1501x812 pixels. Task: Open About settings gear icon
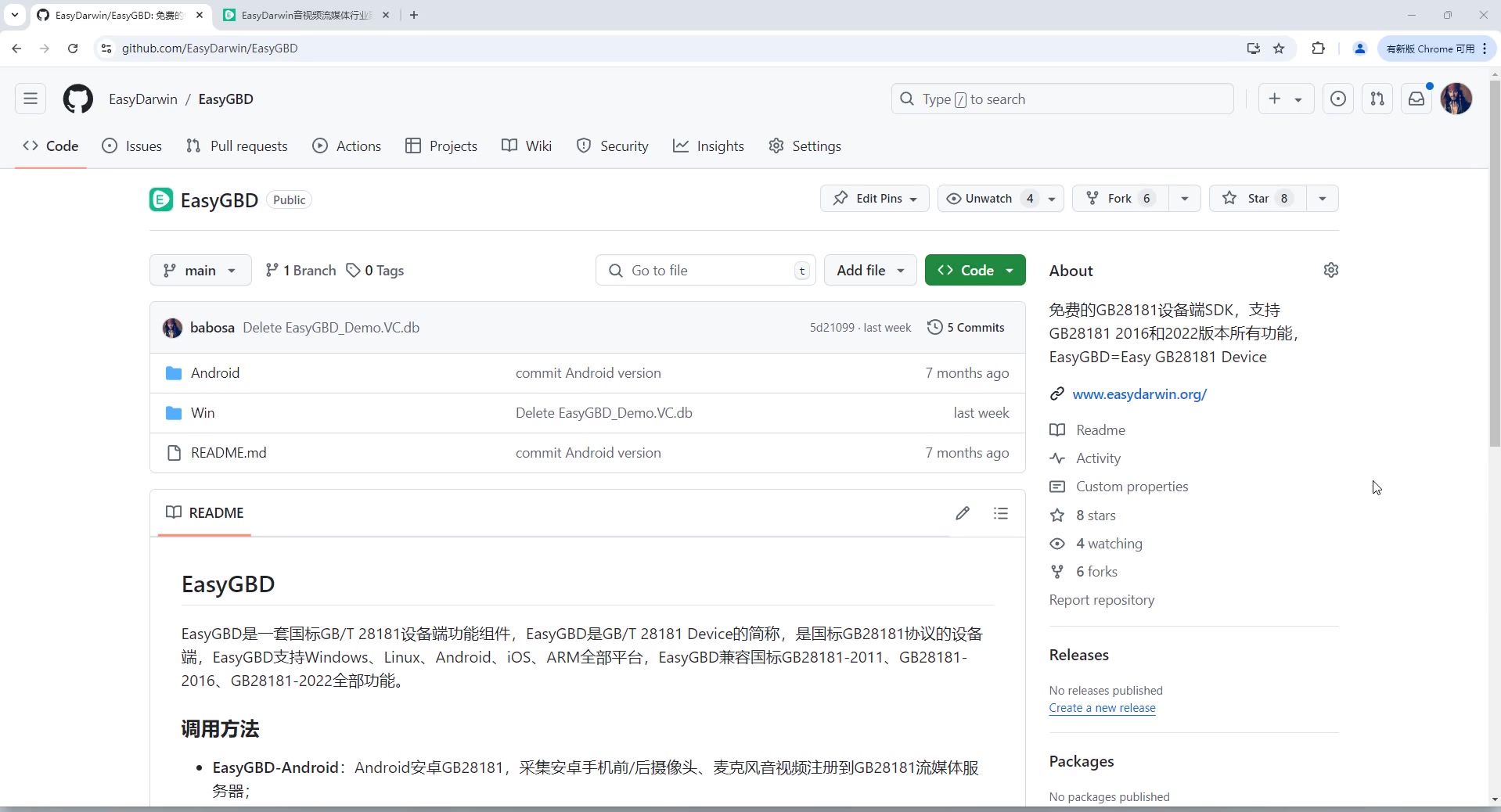point(1330,270)
